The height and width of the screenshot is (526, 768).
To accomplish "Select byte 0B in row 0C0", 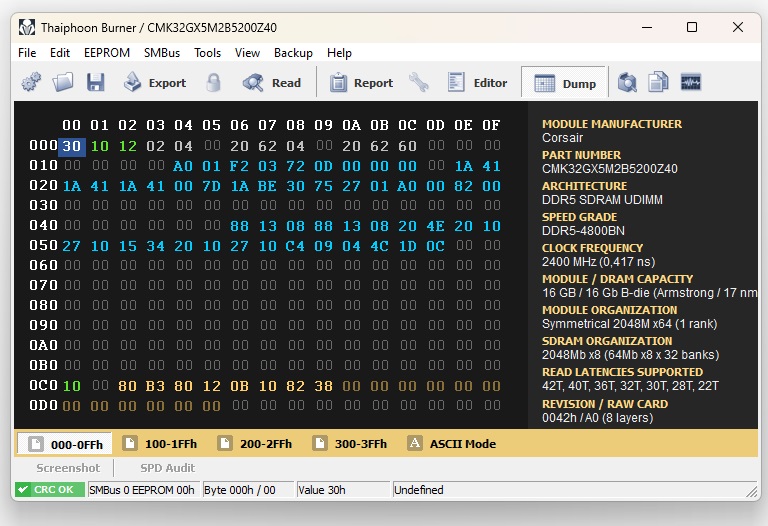I will coord(240,386).
